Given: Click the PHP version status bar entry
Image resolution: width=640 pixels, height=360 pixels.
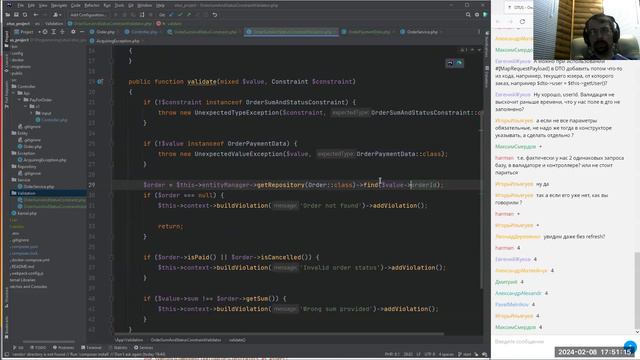Looking at the screenshot, I should coord(391,354).
